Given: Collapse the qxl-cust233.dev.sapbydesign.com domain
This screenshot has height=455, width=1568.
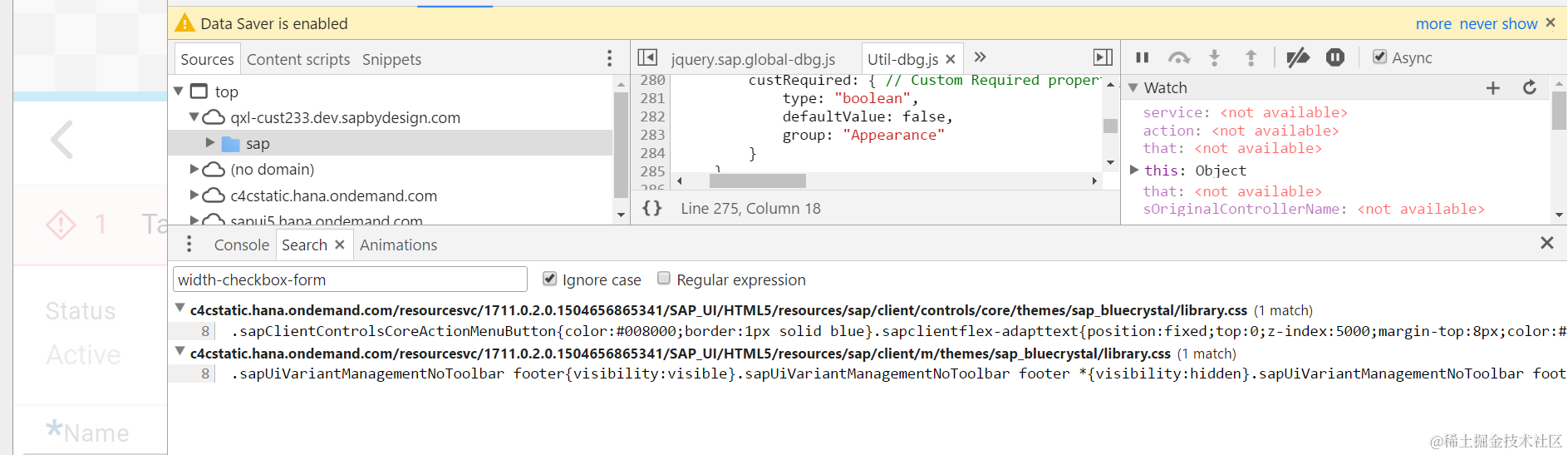Looking at the screenshot, I should tap(194, 117).
